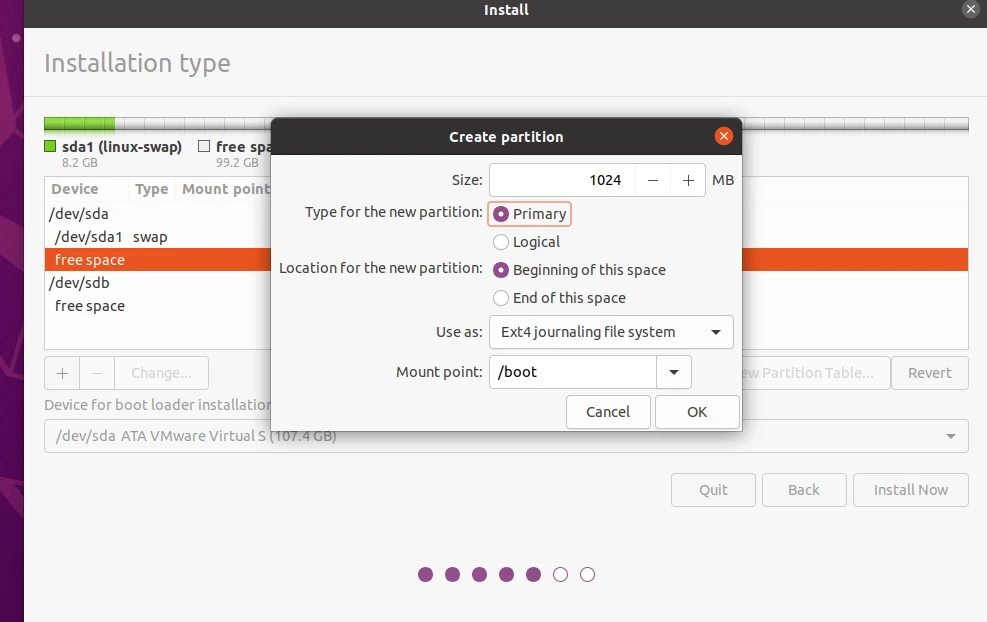Screen dimensions: 987x622
Task: Cancel the Create partition dialog
Action: click(608, 412)
